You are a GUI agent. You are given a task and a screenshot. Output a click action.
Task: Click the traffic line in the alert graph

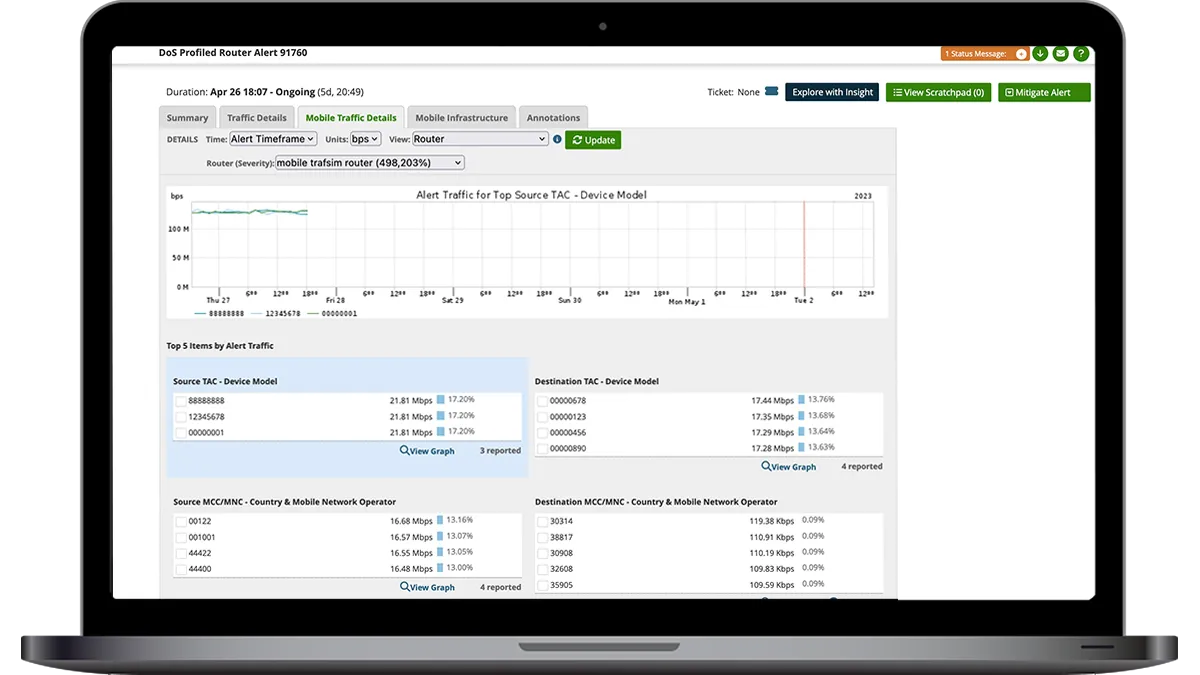(x=249, y=212)
